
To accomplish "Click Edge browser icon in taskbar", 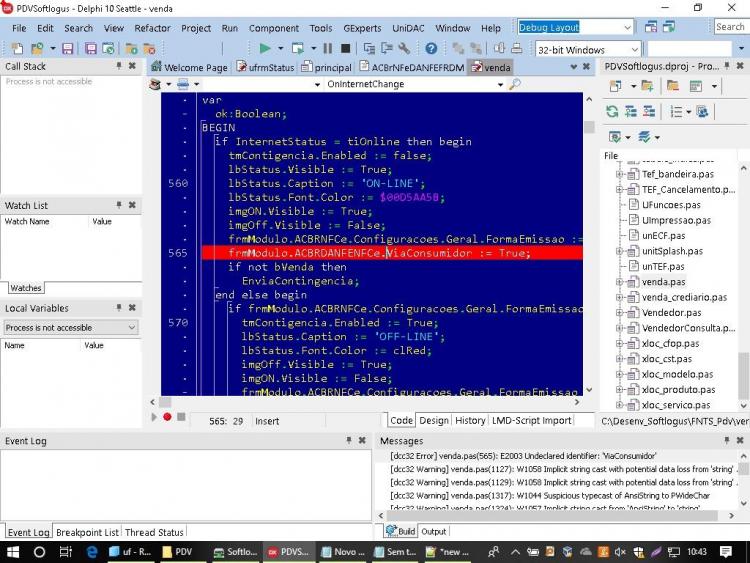I will (x=91, y=552).
